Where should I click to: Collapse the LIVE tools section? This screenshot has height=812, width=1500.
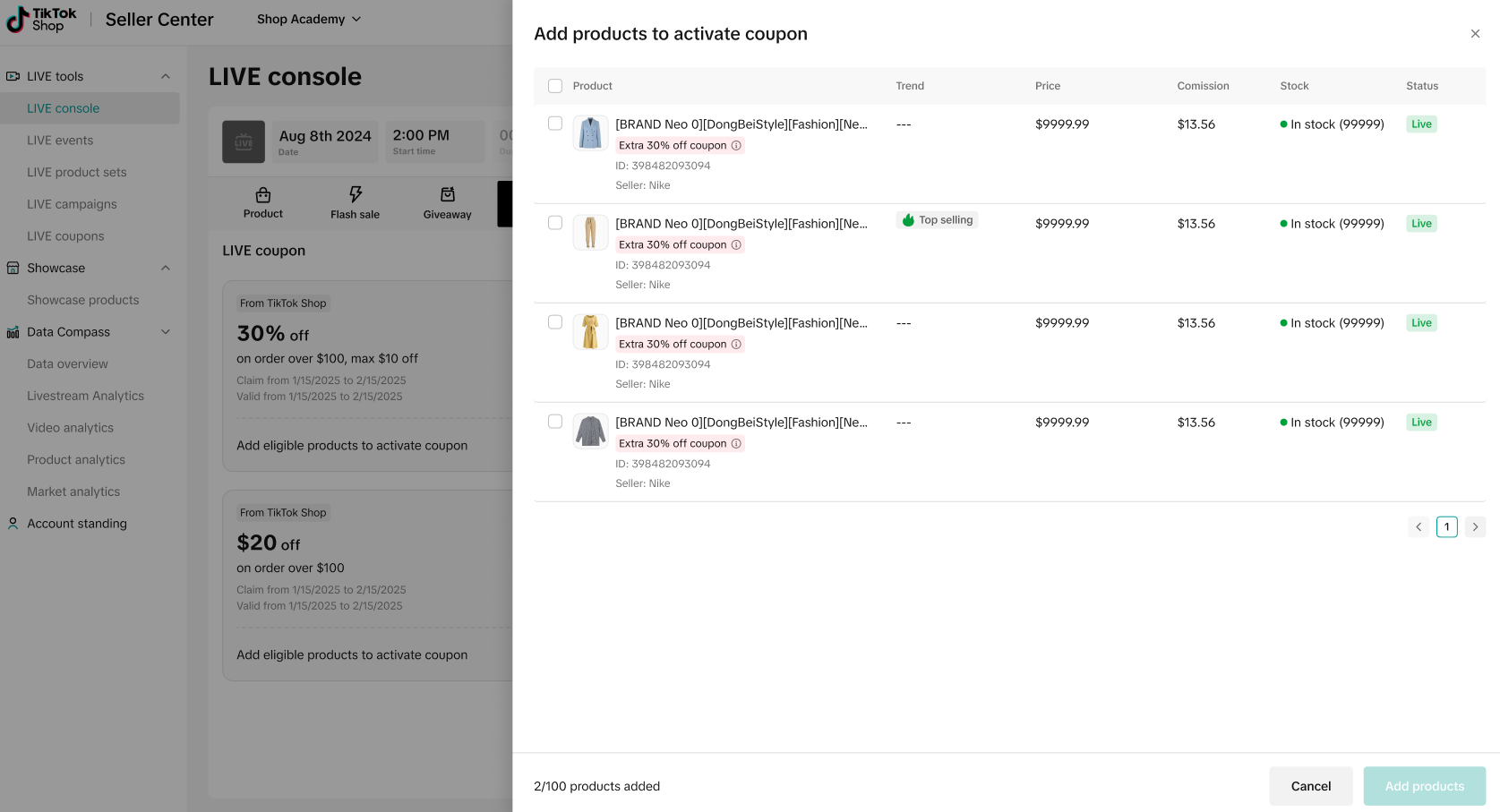click(x=166, y=76)
